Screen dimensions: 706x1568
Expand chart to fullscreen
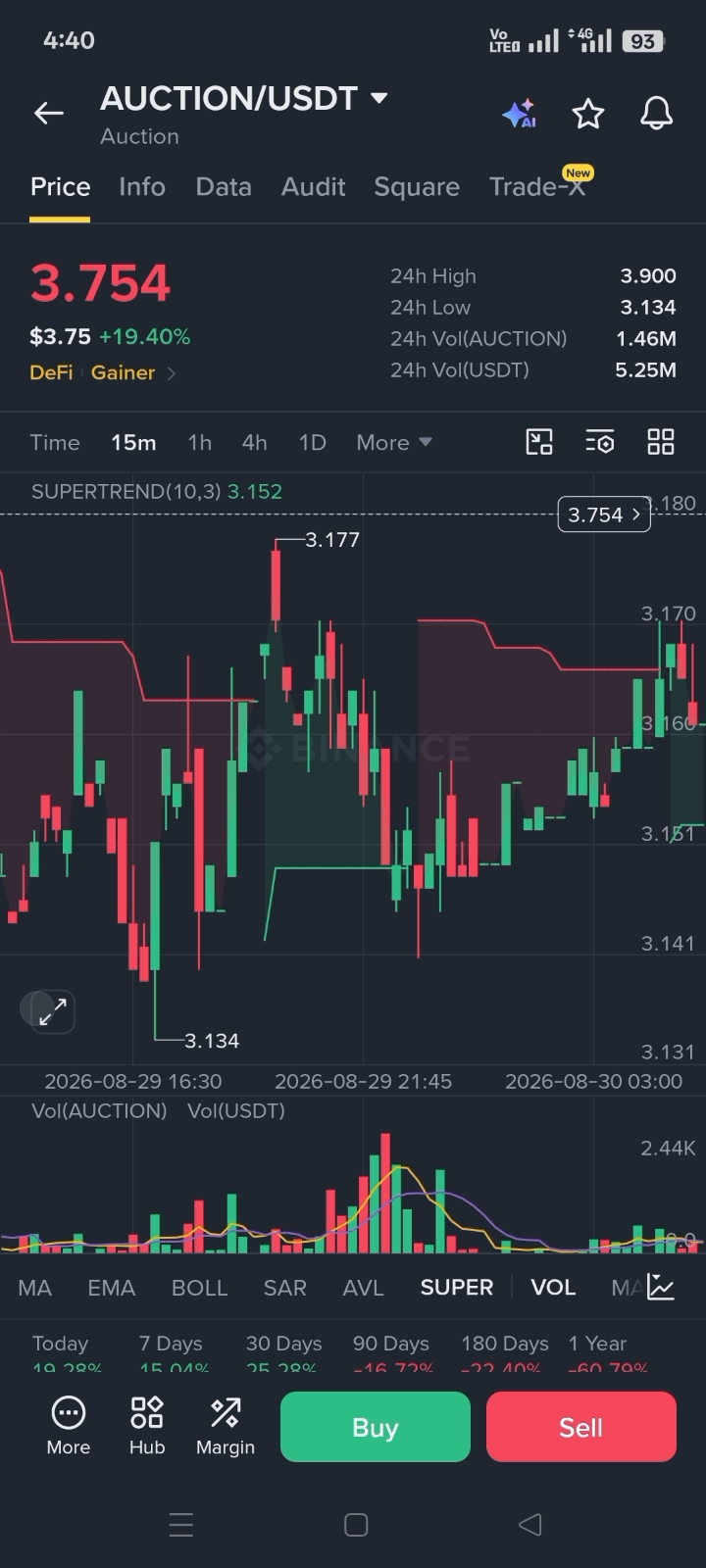point(52,1011)
